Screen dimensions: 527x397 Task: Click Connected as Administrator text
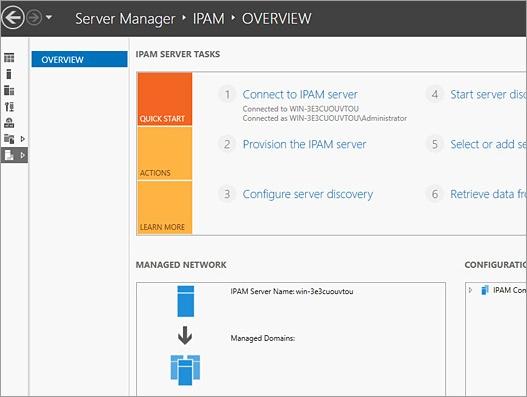pos(325,118)
